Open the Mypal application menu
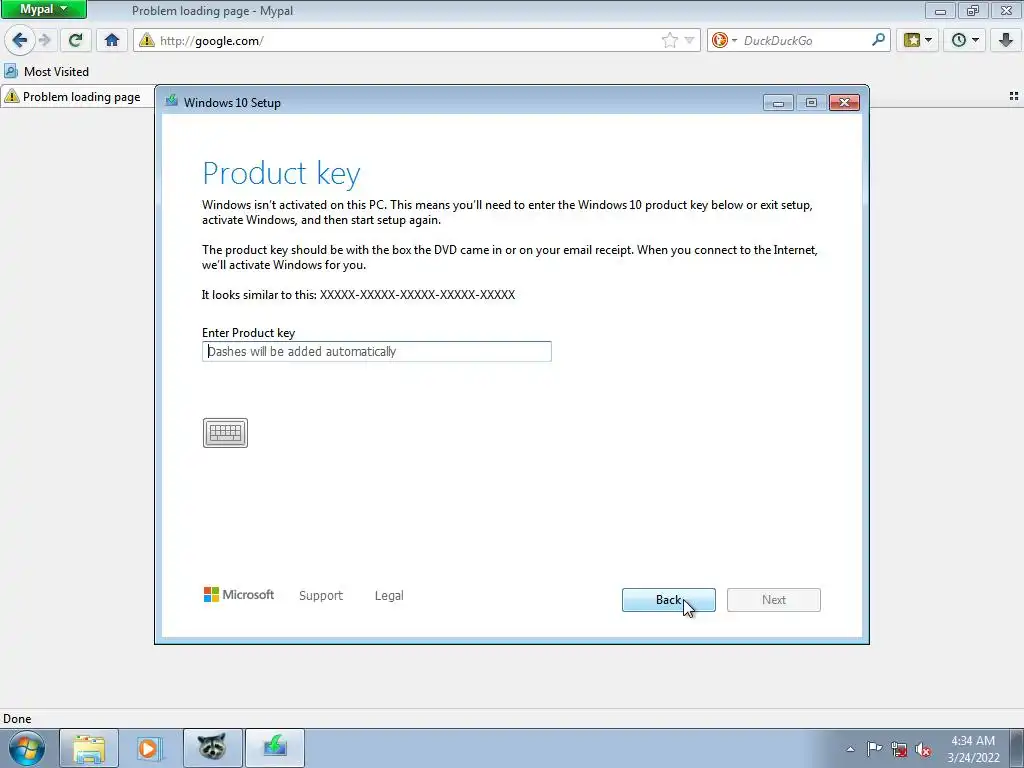This screenshot has height=768, width=1024. point(44,9)
